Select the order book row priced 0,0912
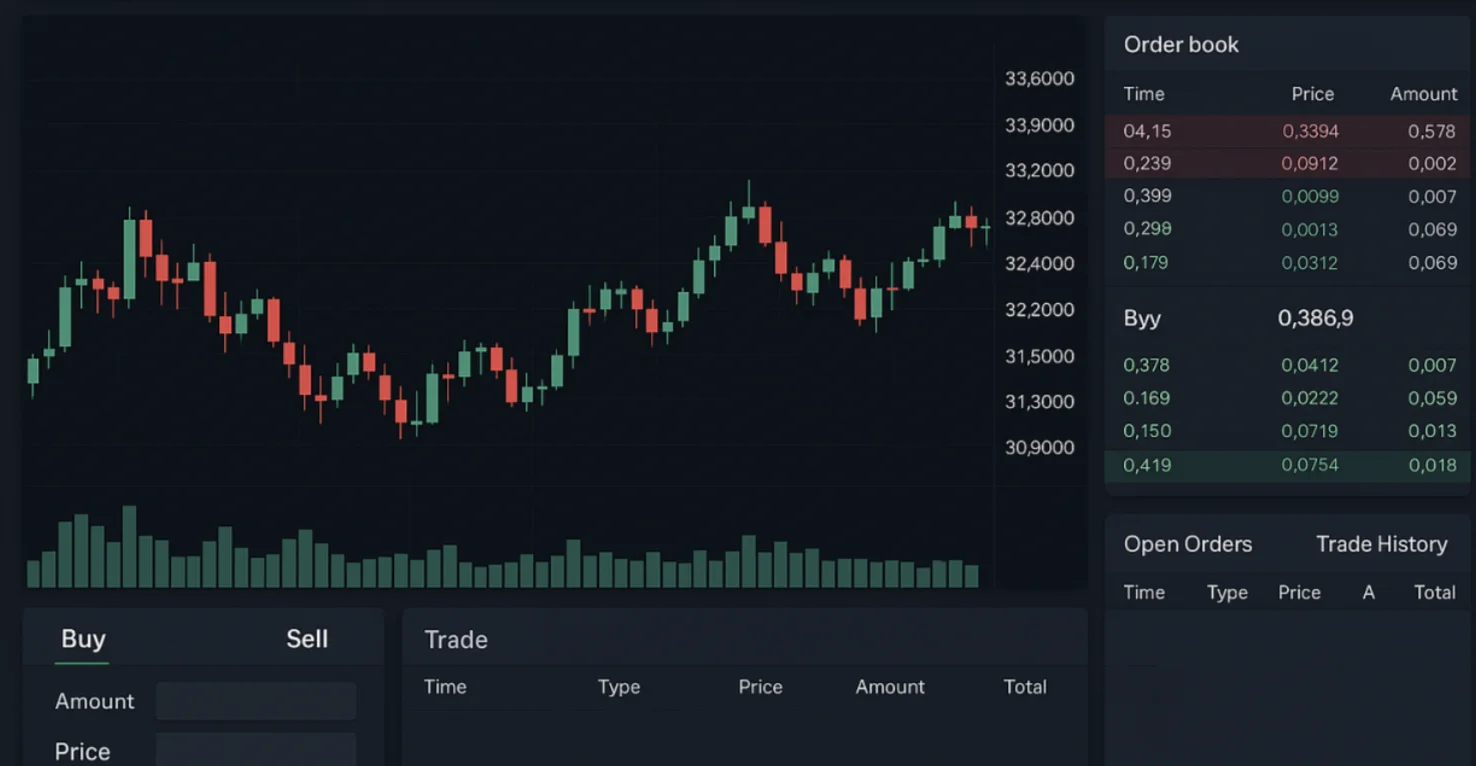Viewport: 1476px width, 766px height. [x=1288, y=163]
